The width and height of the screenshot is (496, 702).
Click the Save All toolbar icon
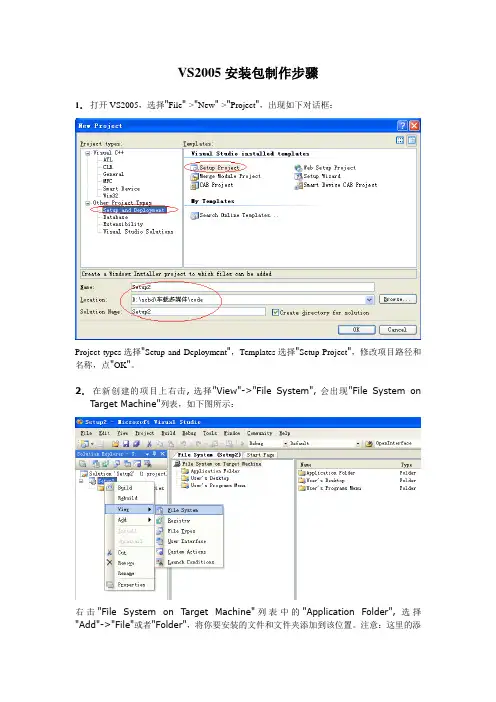136,443
